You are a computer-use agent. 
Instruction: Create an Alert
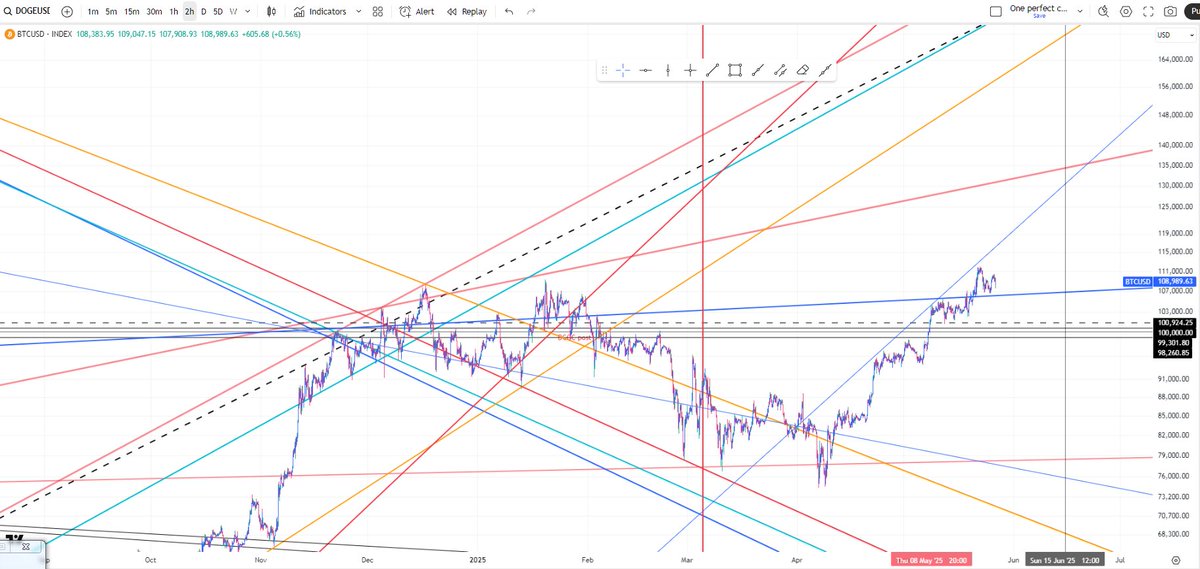tap(417, 11)
